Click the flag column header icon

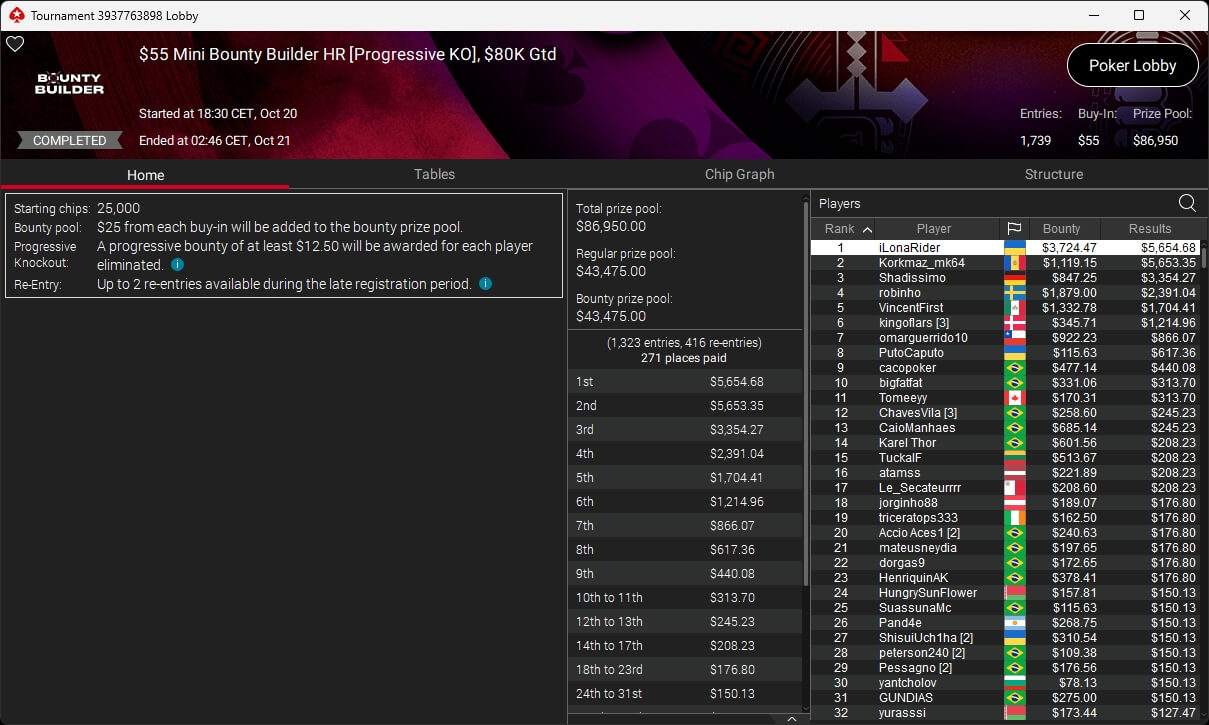(x=1013, y=229)
